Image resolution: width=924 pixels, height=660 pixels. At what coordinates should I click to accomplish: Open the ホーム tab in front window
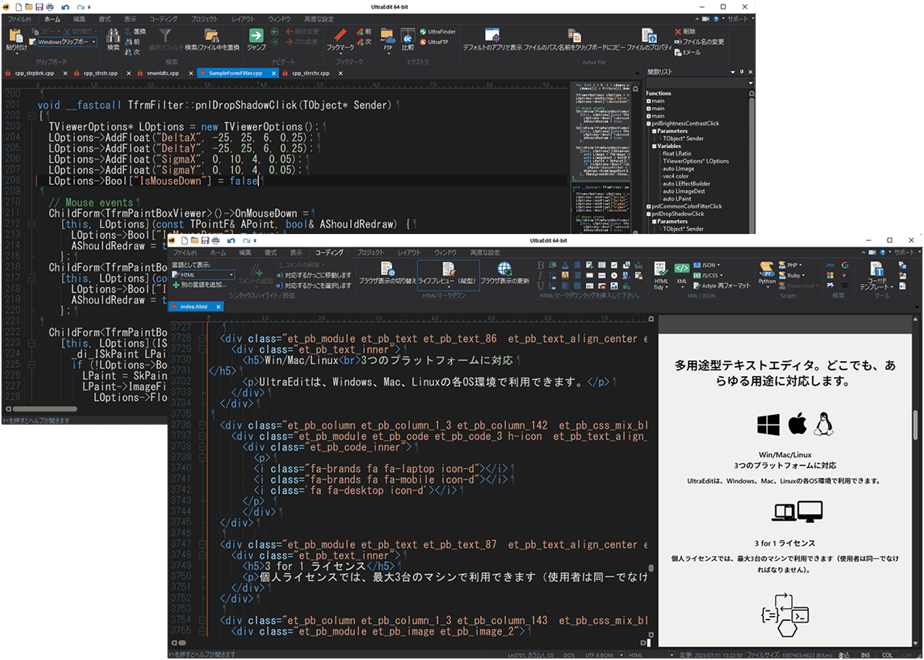217,252
